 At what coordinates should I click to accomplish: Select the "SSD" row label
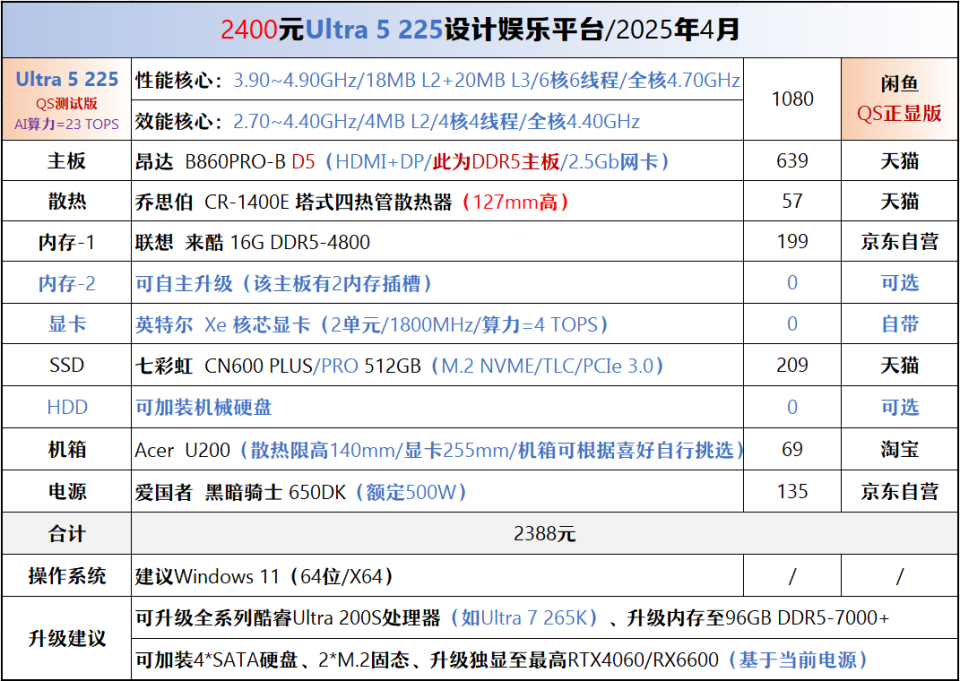pyautogui.click(x=67, y=366)
